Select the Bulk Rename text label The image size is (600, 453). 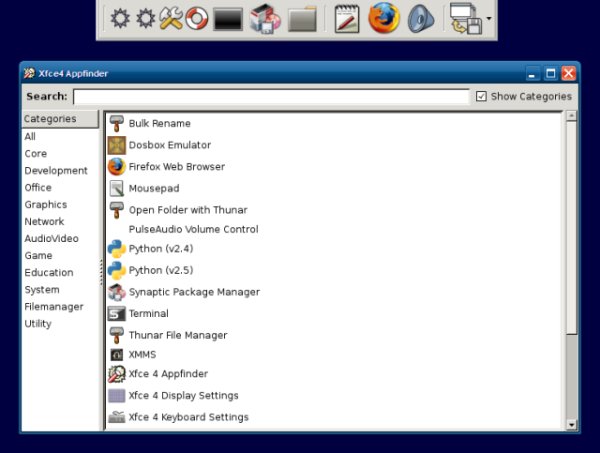click(160, 123)
